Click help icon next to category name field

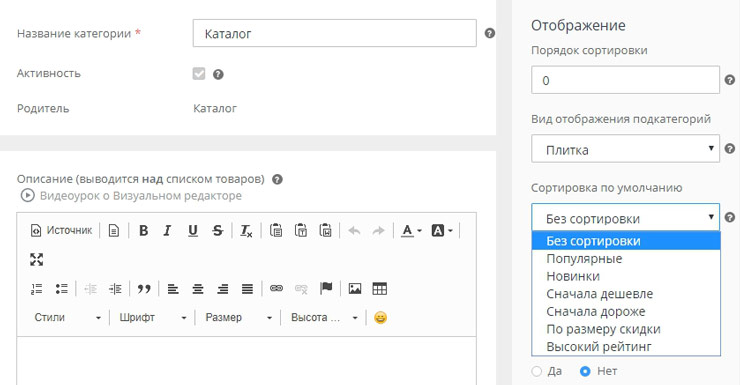(x=490, y=33)
